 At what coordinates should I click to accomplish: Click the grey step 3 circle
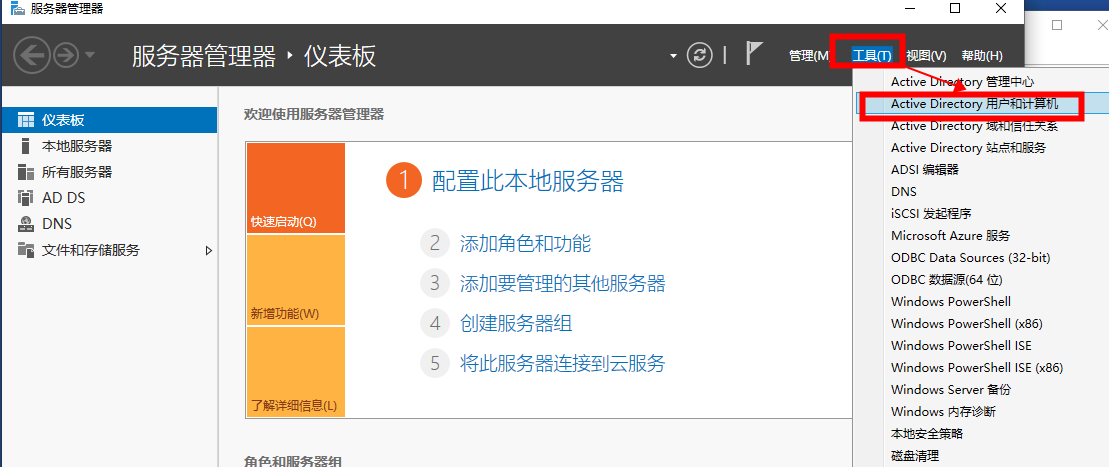(x=435, y=284)
